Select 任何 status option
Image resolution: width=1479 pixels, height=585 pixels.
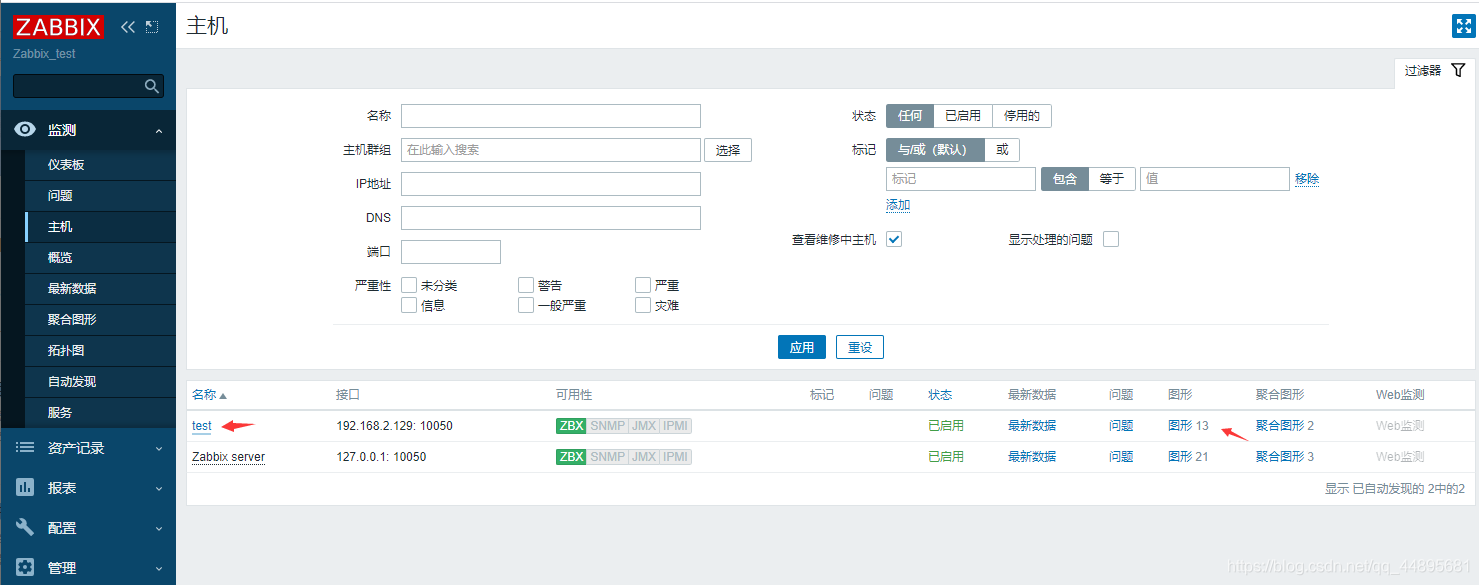click(910, 116)
